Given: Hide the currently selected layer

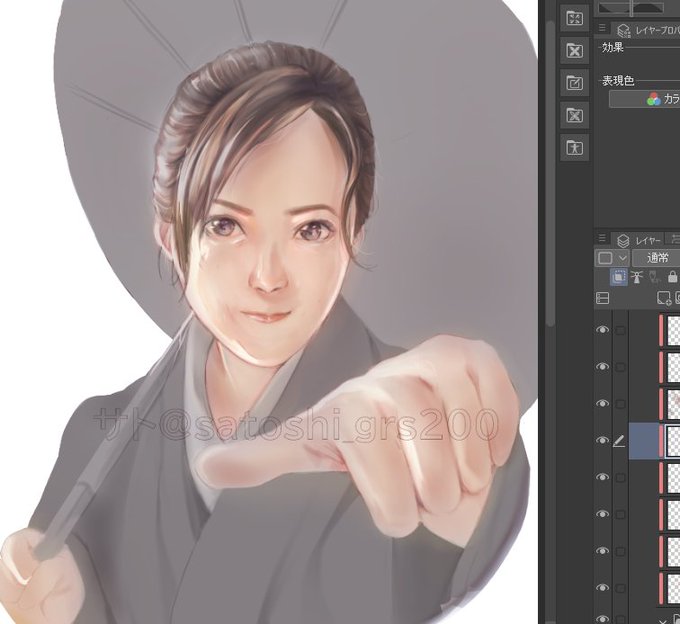Looking at the screenshot, I should (x=602, y=441).
